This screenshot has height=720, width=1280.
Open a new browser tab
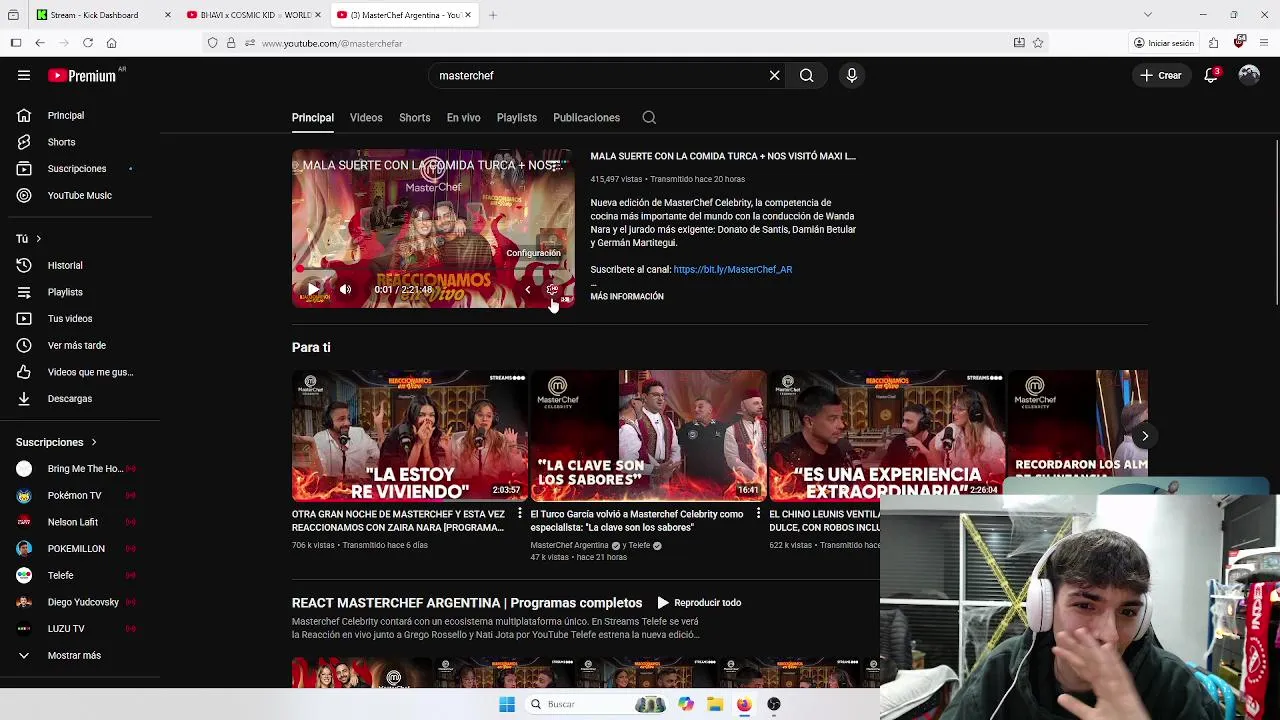493,15
